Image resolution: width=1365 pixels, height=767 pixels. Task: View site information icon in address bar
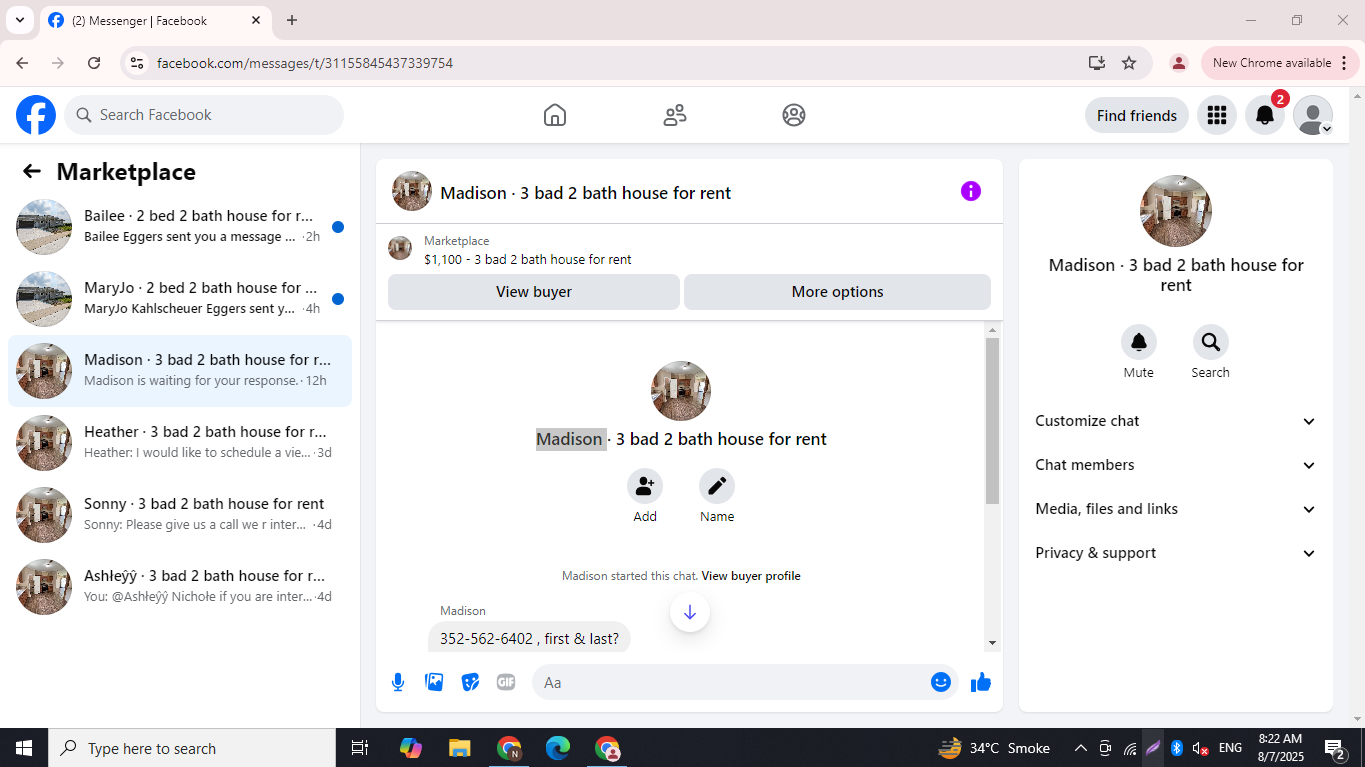pos(138,63)
